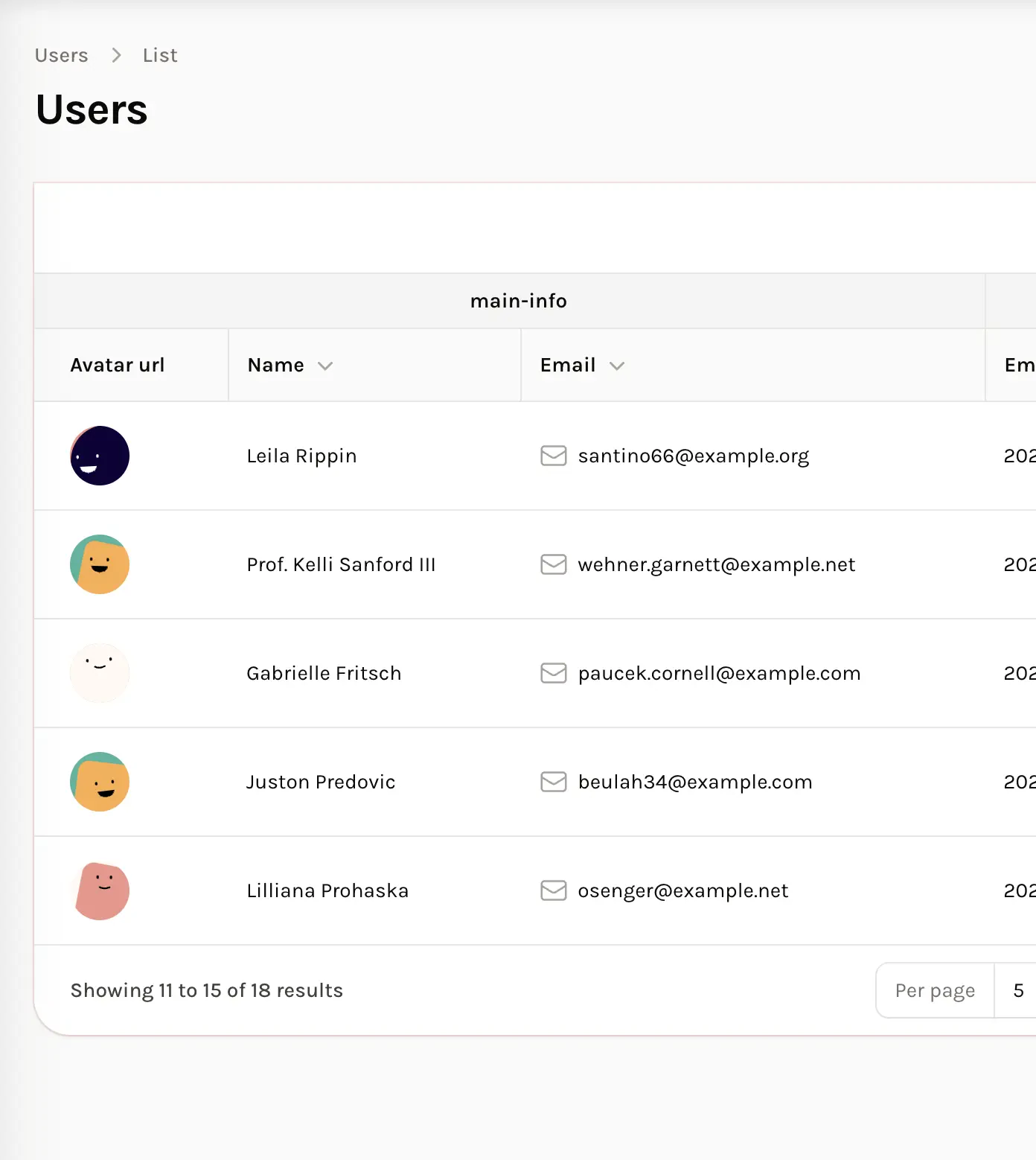Click Leila Rippin's dark avatar
The image size is (1036, 1160).
[100, 456]
